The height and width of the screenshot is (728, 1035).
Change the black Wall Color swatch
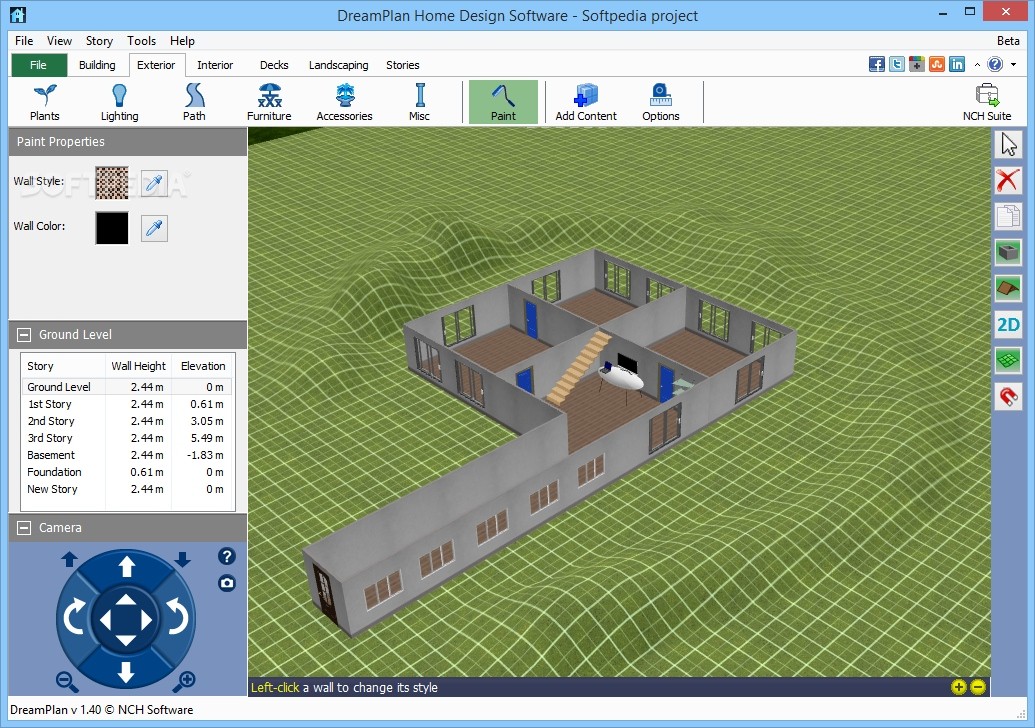[x=112, y=228]
